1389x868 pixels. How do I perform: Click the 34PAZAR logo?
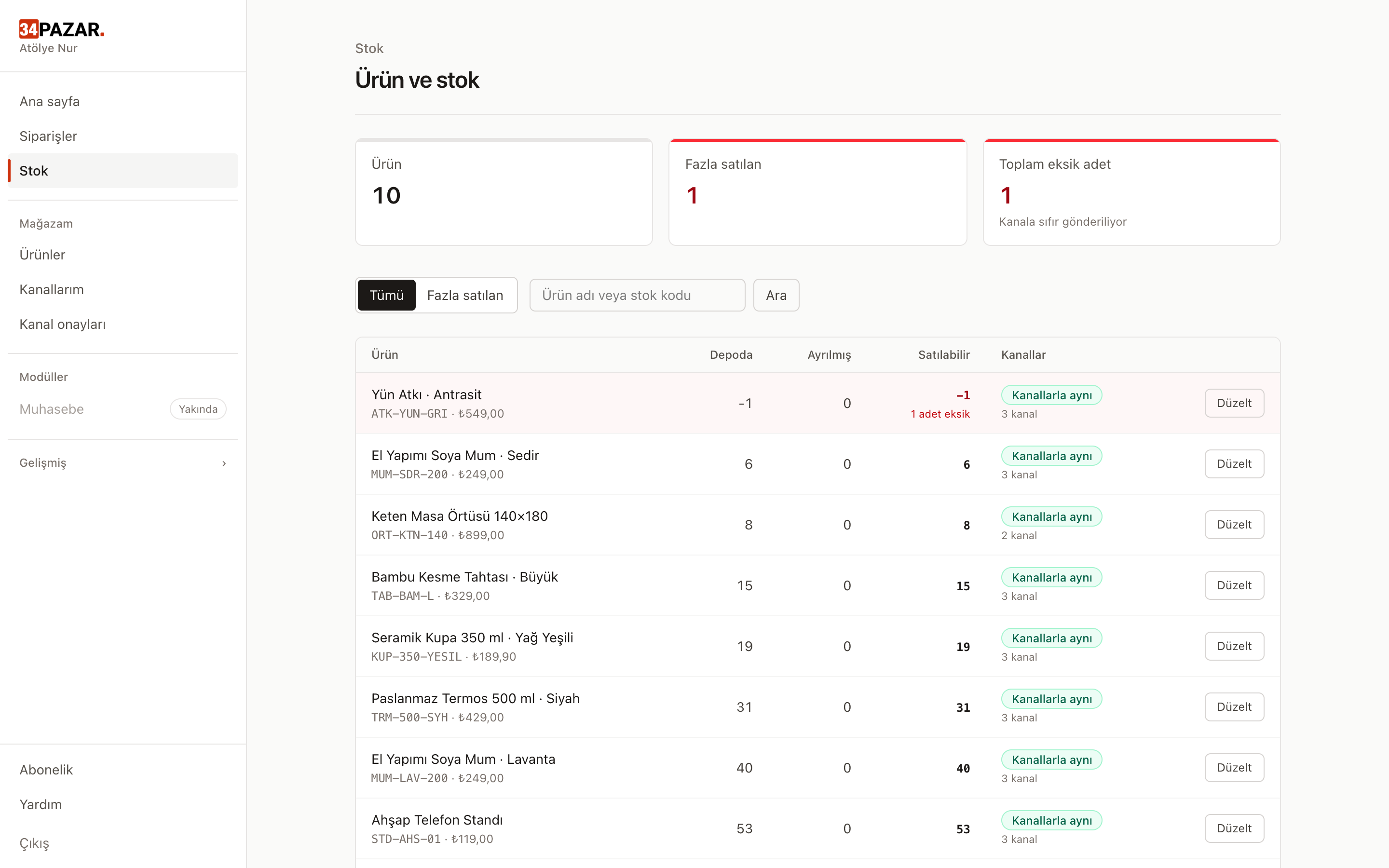coord(62,29)
